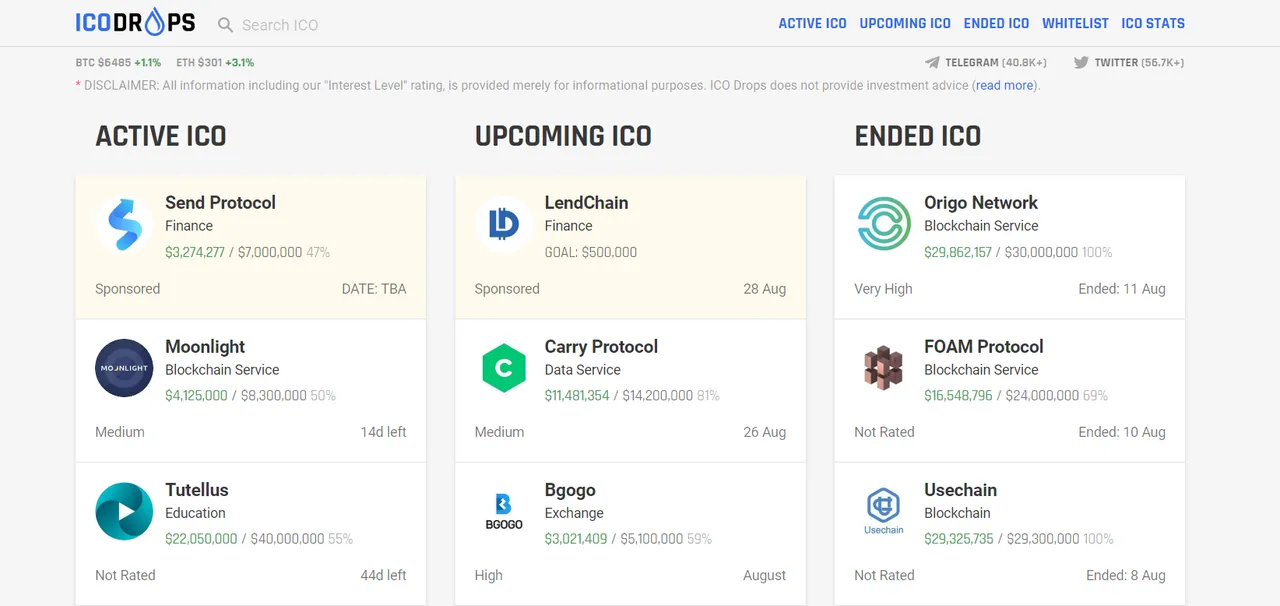Click LendChain's 28 Aug date
The width and height of the screenshot is (1280, 606).
coord(764,288)
